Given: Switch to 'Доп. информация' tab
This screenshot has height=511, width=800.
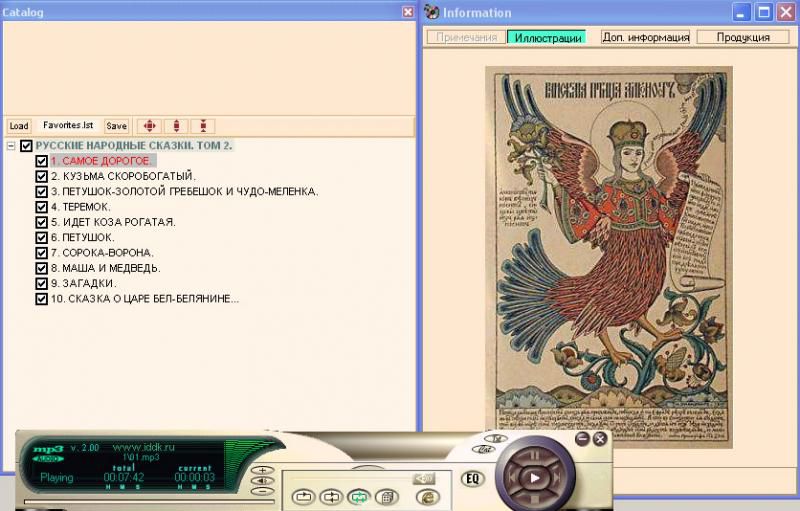Looking at the screenshot, I should (x=645, y=37).
